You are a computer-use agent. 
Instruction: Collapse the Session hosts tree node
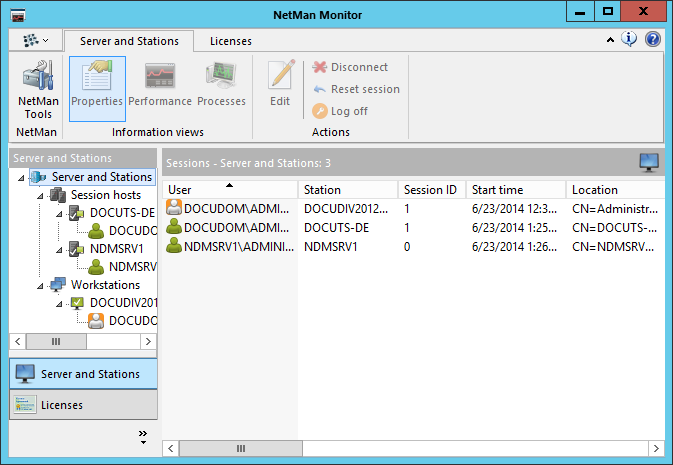[x=42, y=195]
